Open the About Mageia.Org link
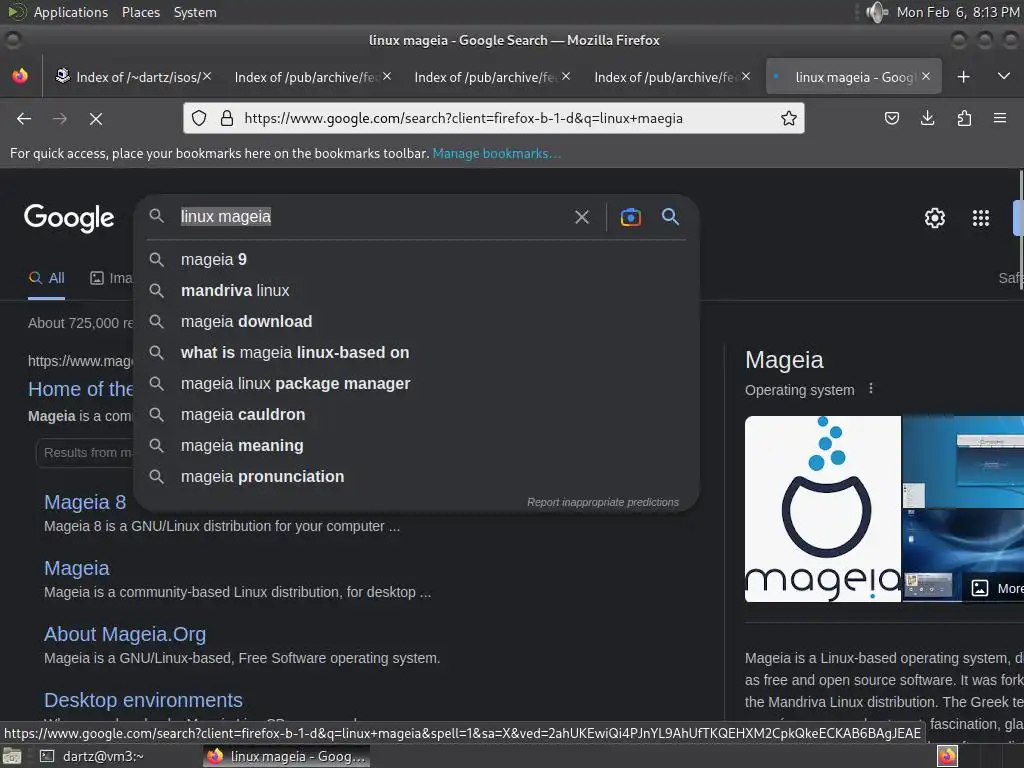The image size is (1024, 768). [x=125, y=634]
